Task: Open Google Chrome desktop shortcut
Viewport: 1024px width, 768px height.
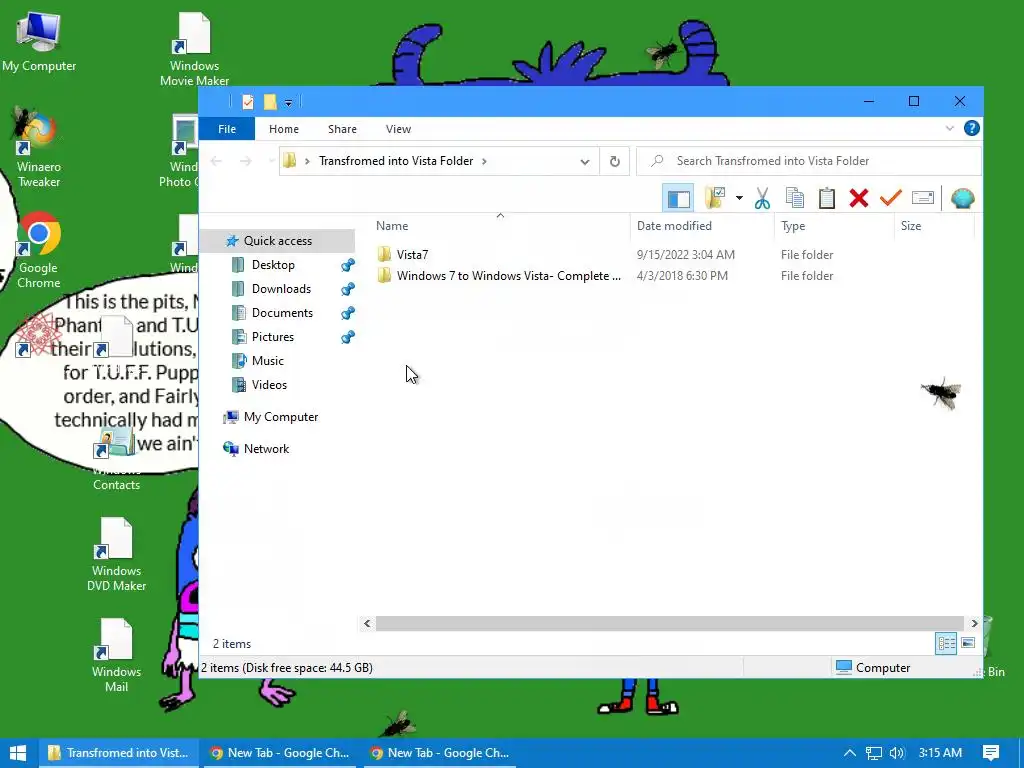Action: click(x=39, y=250)
